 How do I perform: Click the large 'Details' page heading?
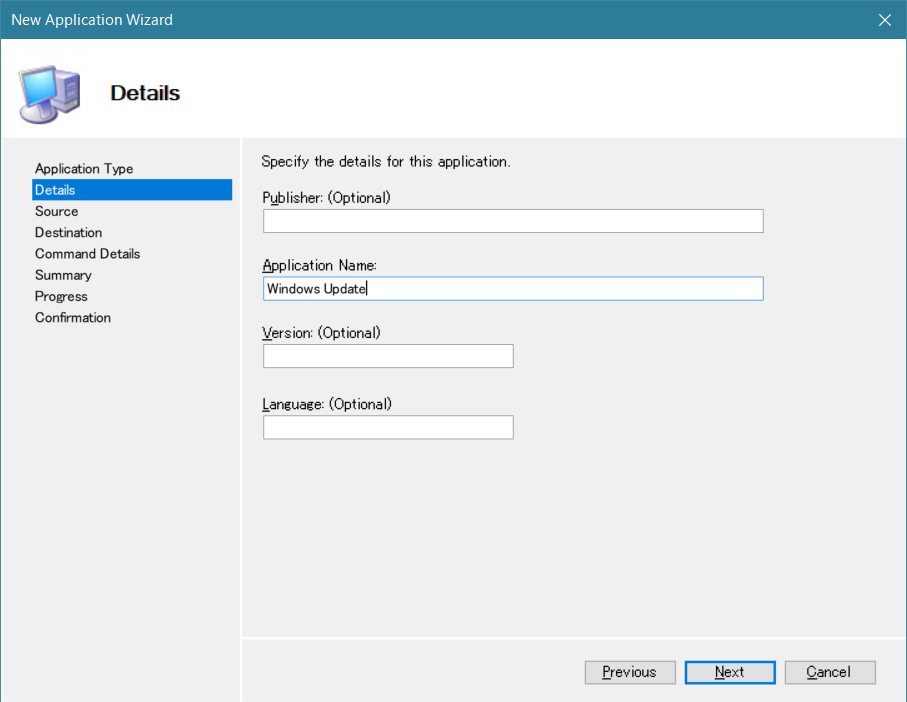point(145,93)
